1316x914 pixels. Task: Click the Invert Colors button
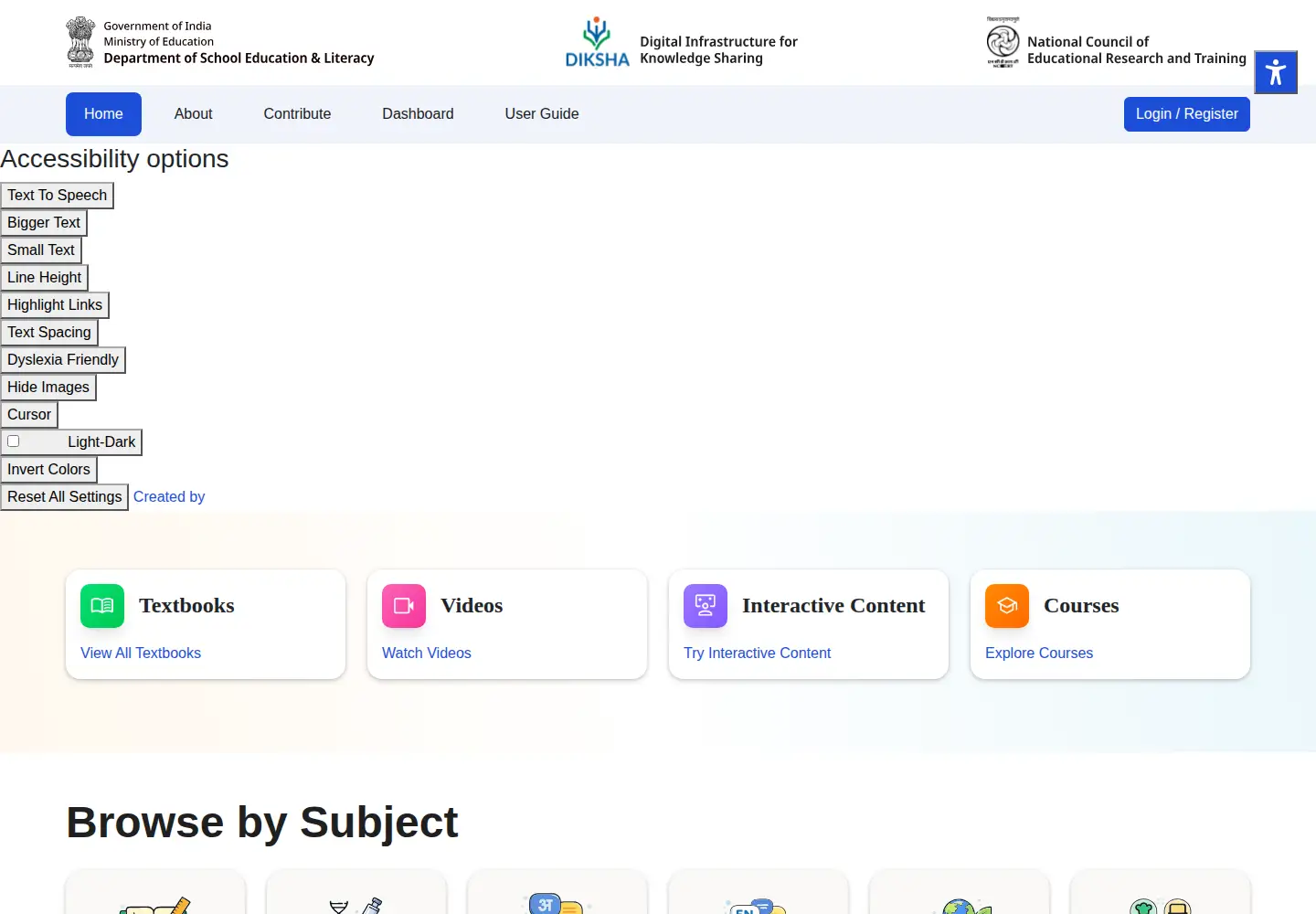[x=49, y=470]
